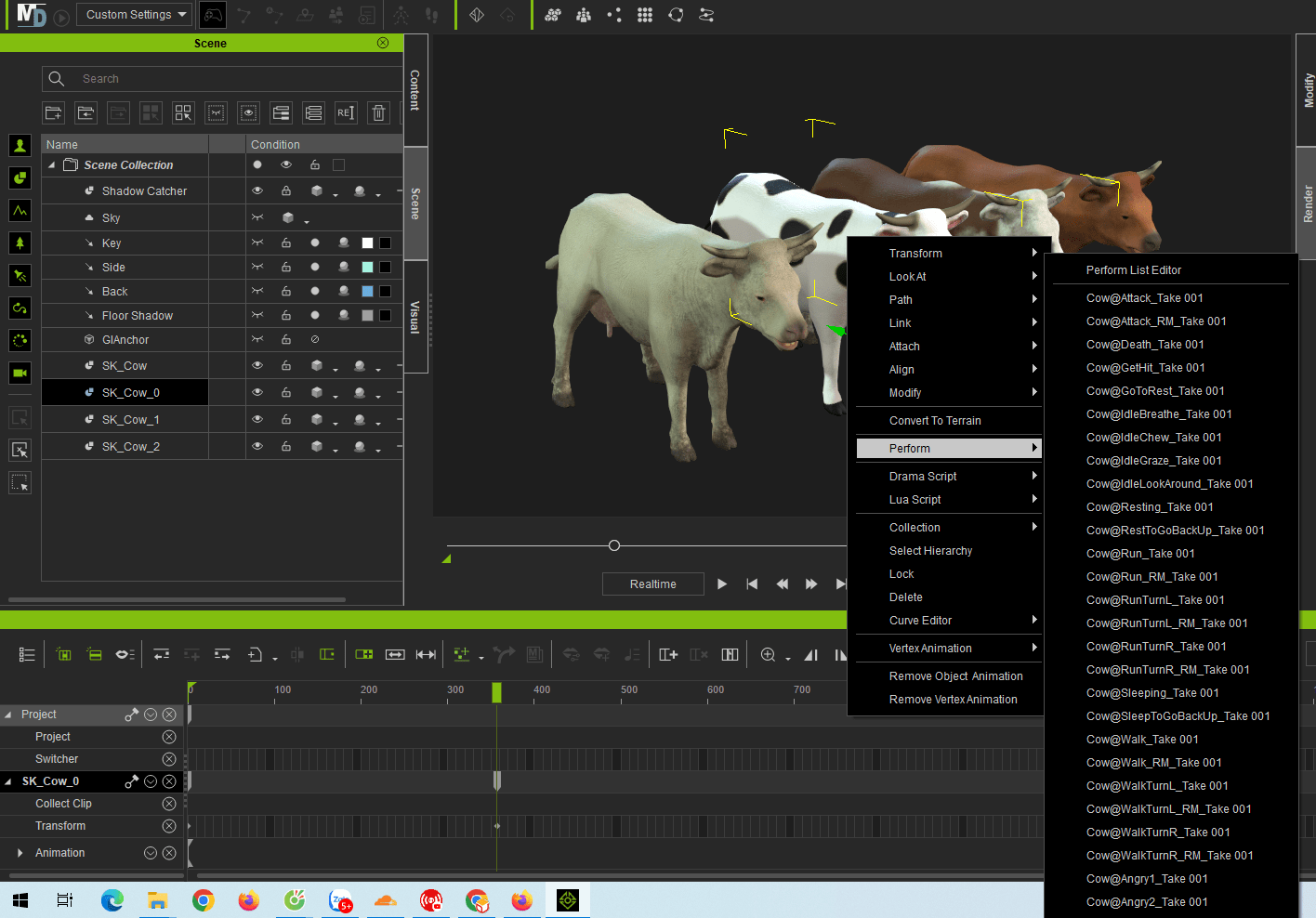Expand the Animation track in timeline
The height and width of the screenshot is (918, 1316).
[x=20, y=853]
